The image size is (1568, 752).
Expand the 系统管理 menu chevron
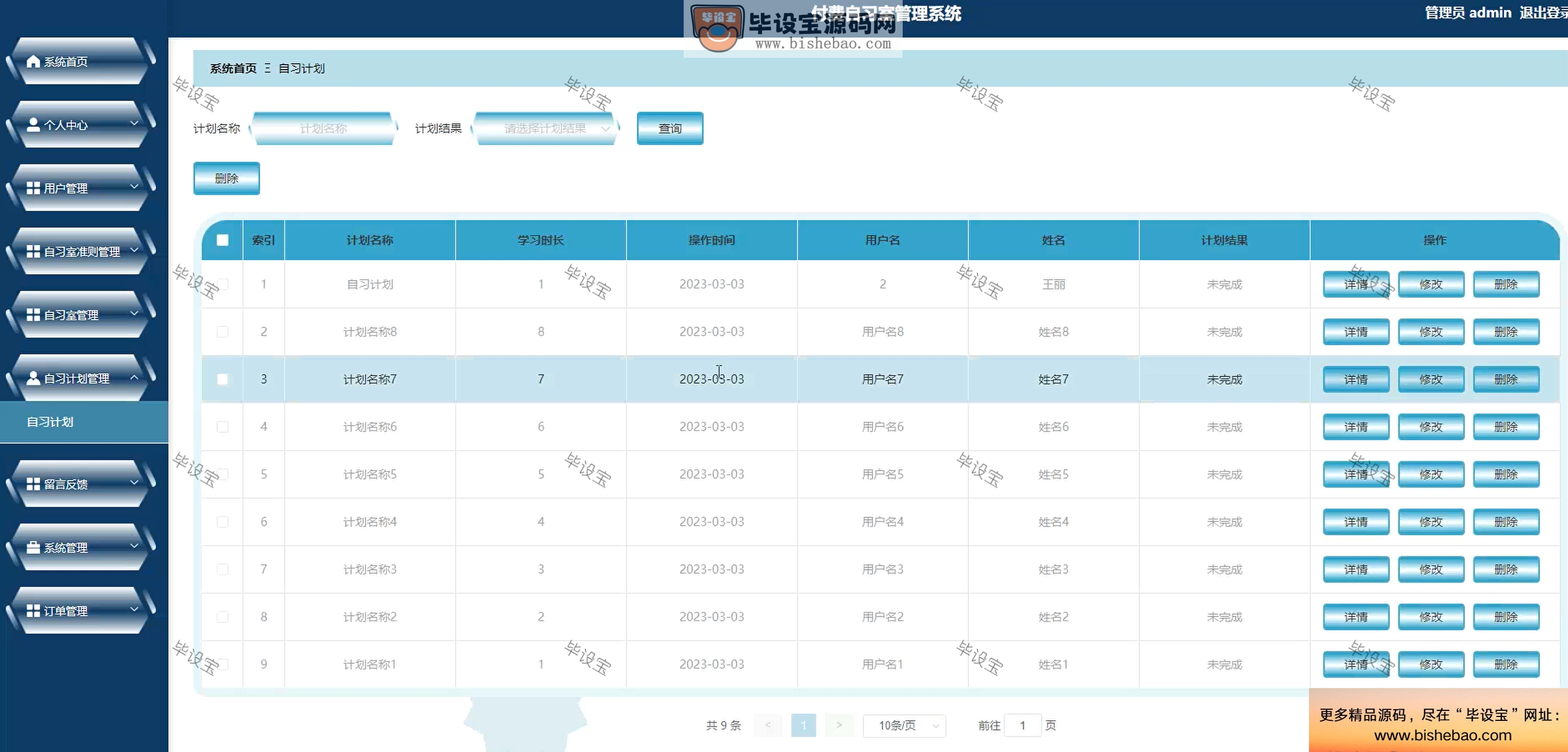[135, 546]
